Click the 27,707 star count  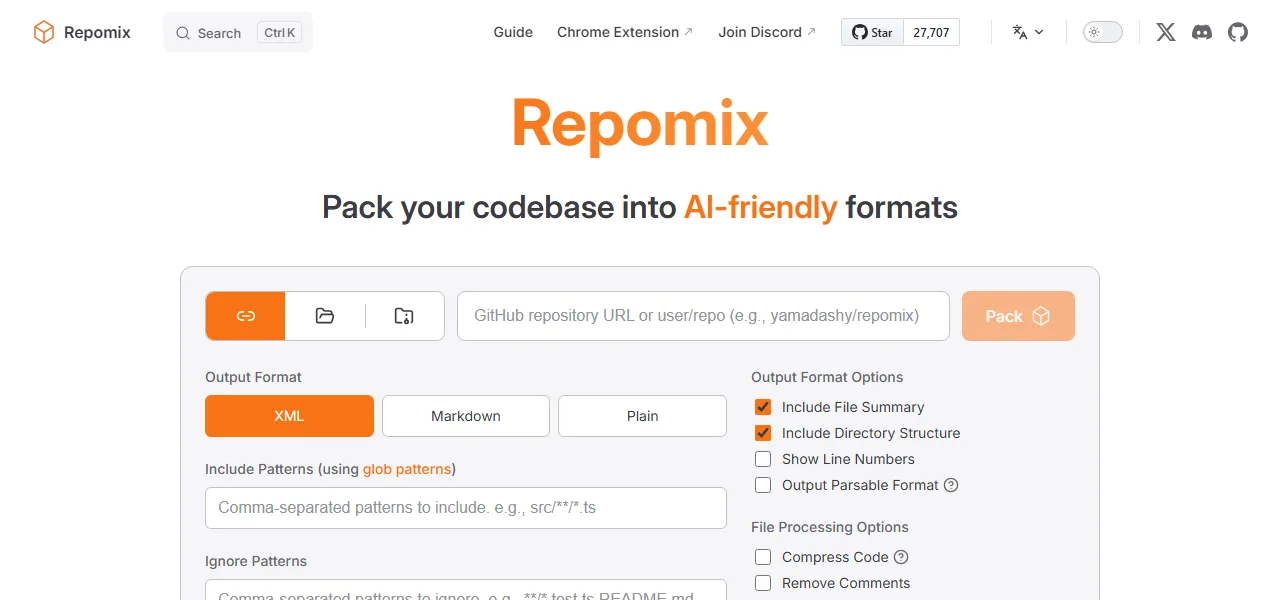[931, 32]
